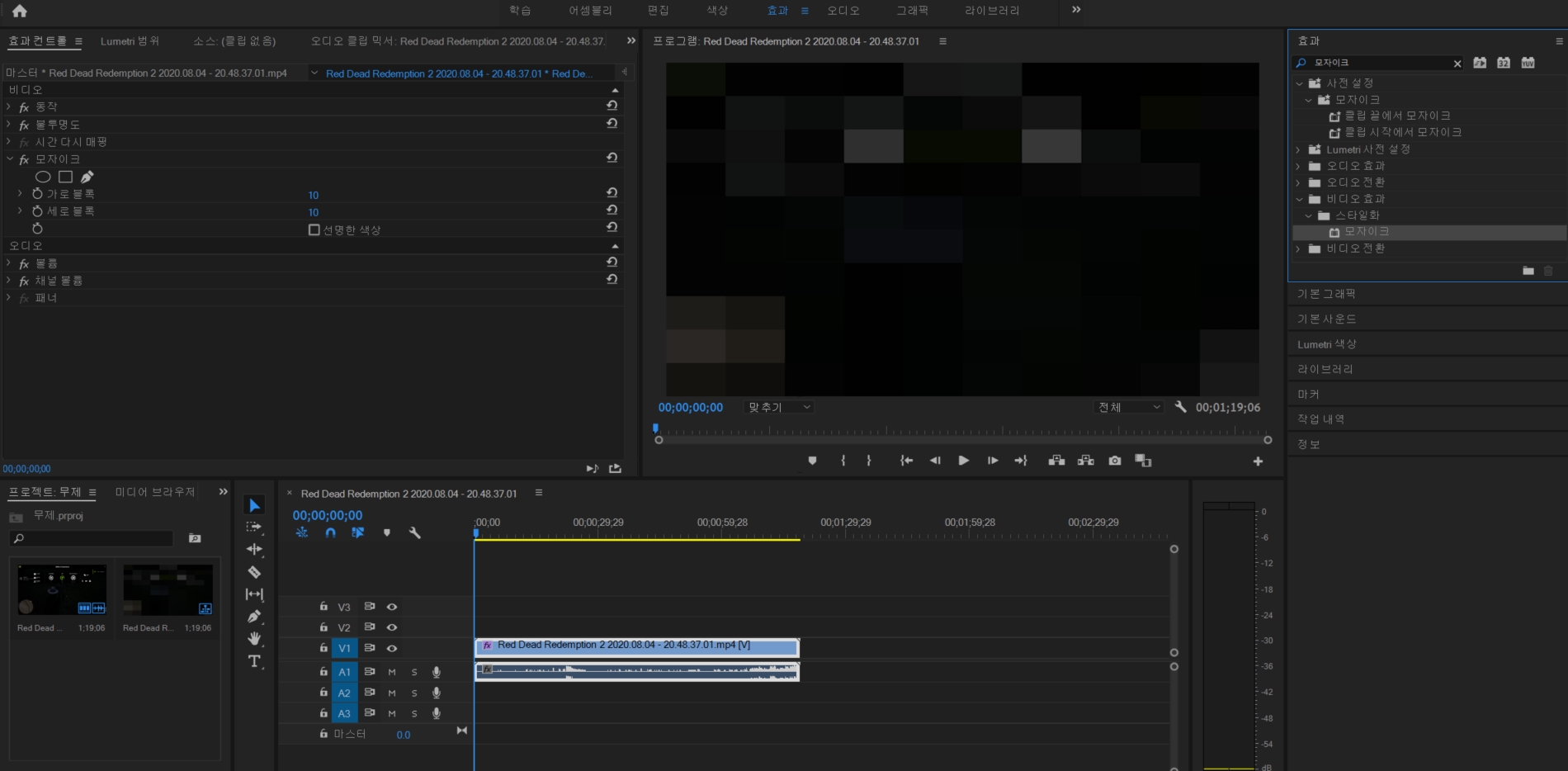Select the Razor tool
The image size is (1568, 771).
pos(254,571)
